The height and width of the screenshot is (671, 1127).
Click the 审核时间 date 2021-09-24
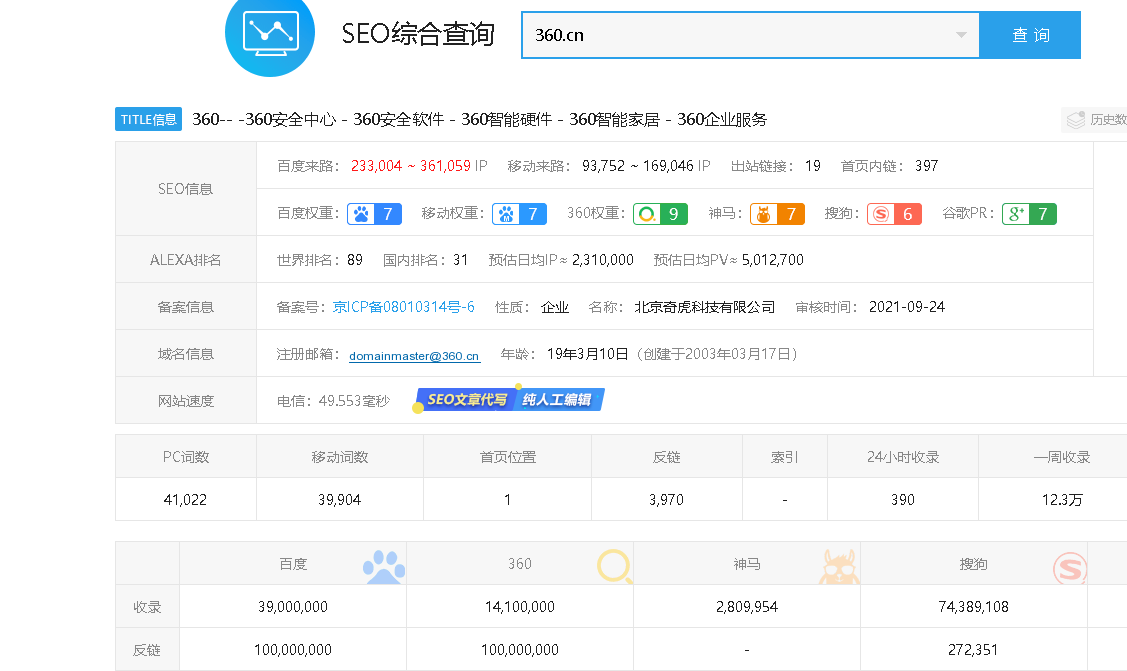point(906,307)
